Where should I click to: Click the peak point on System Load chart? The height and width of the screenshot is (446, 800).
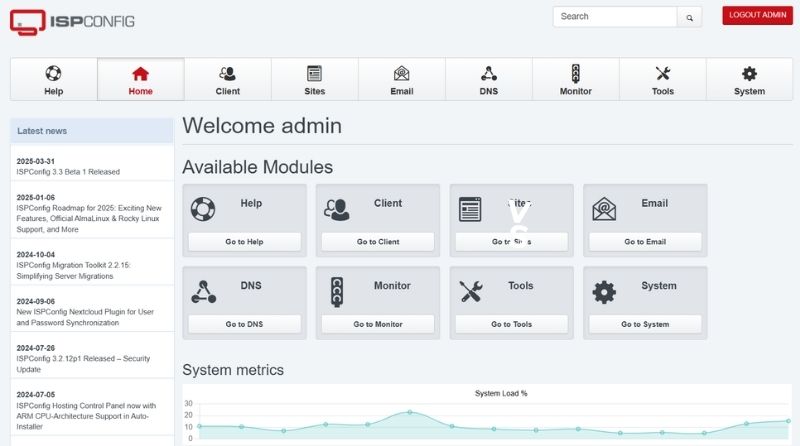click(x=409, y=412)
